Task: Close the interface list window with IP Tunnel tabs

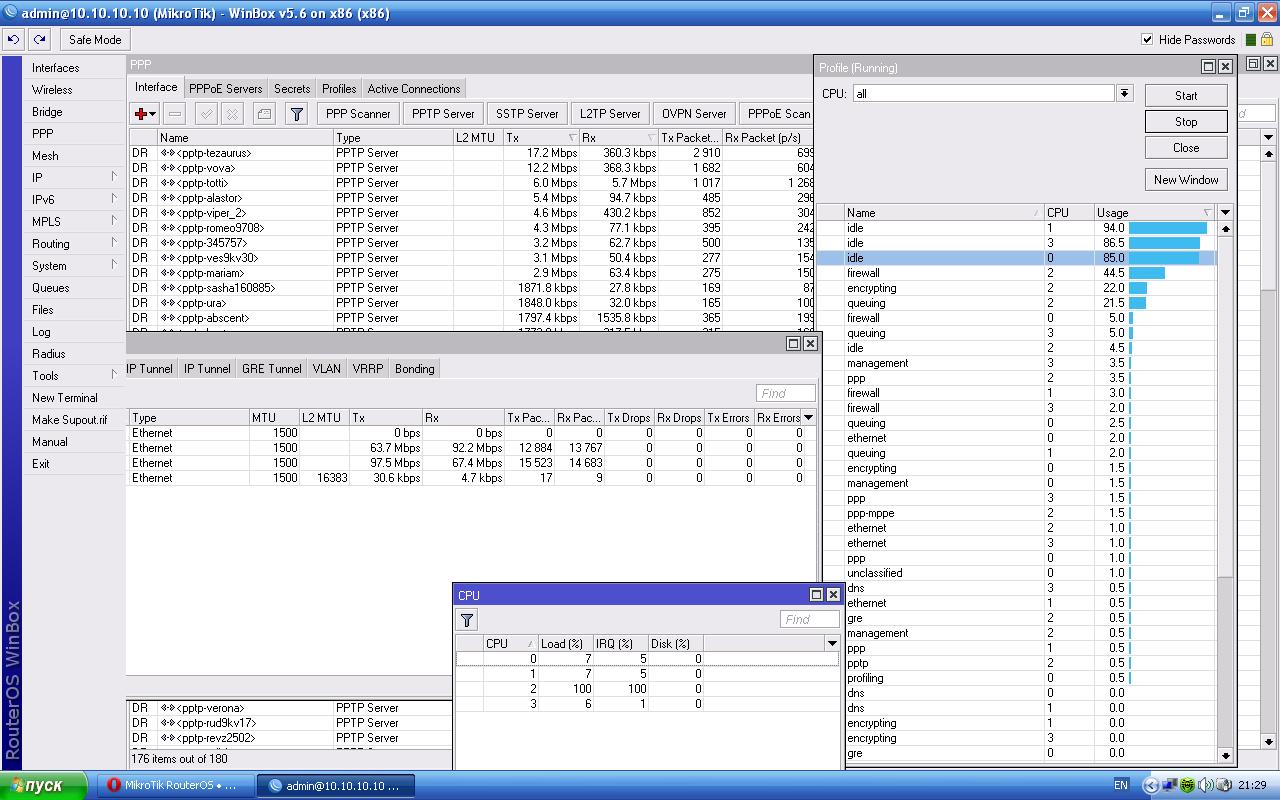Action: pyautogui.click(x=810, y=343)
